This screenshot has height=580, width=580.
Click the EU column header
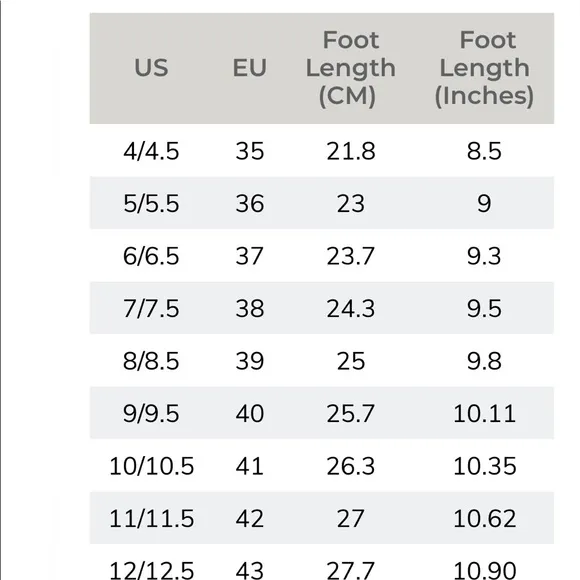249,68
